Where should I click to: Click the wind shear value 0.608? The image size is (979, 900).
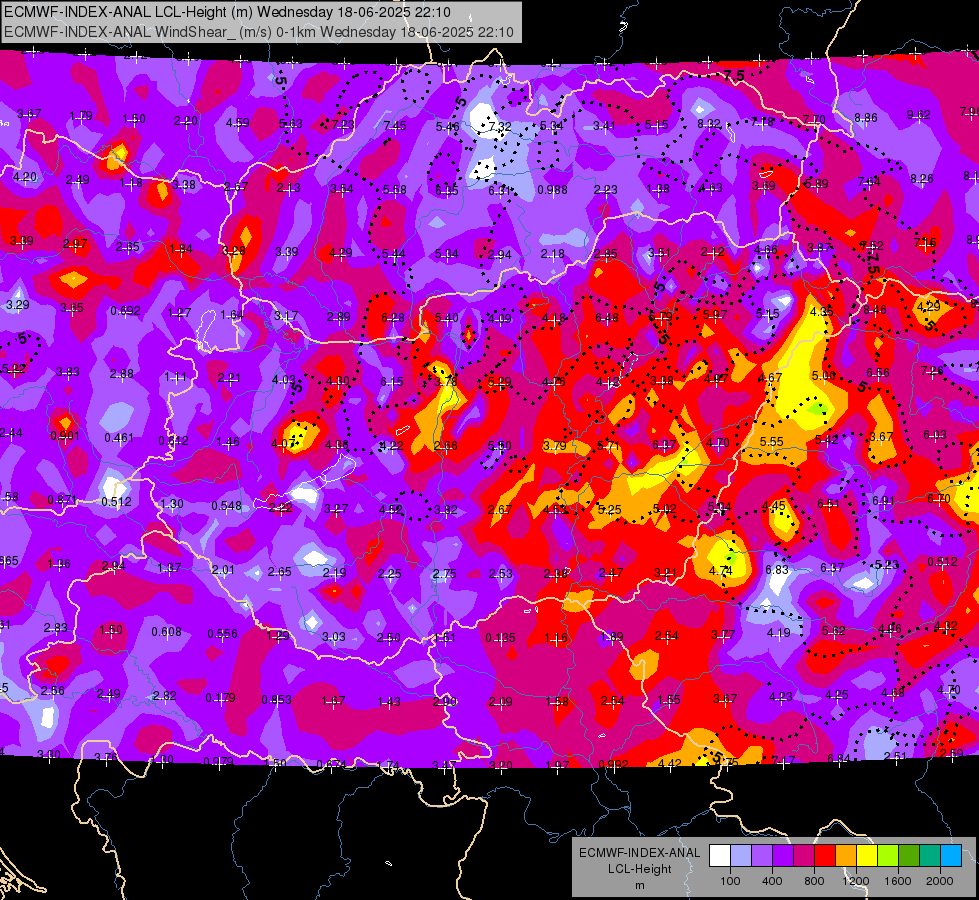coord(167,631)
